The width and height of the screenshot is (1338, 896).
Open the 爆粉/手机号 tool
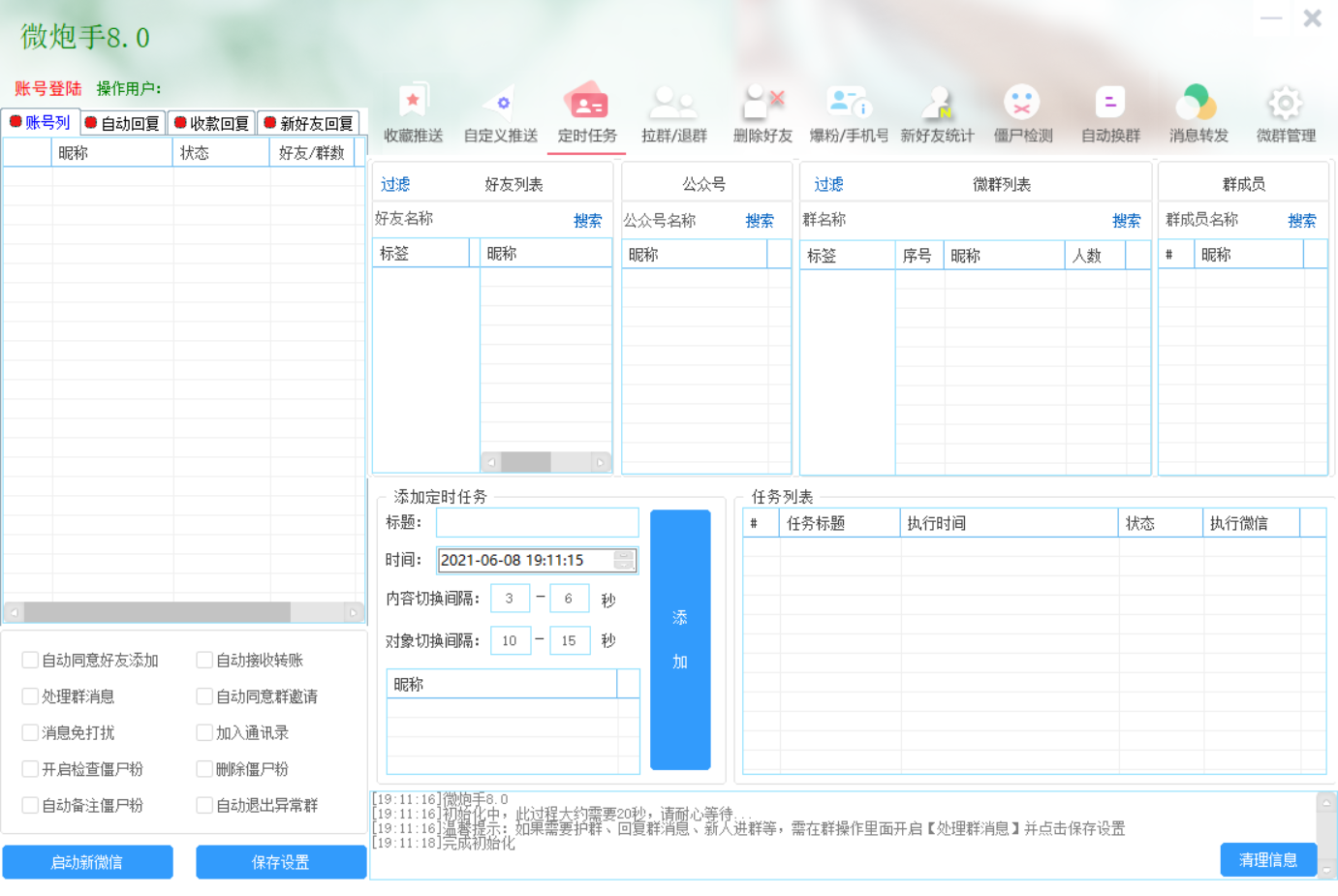[x=849, y=114]
